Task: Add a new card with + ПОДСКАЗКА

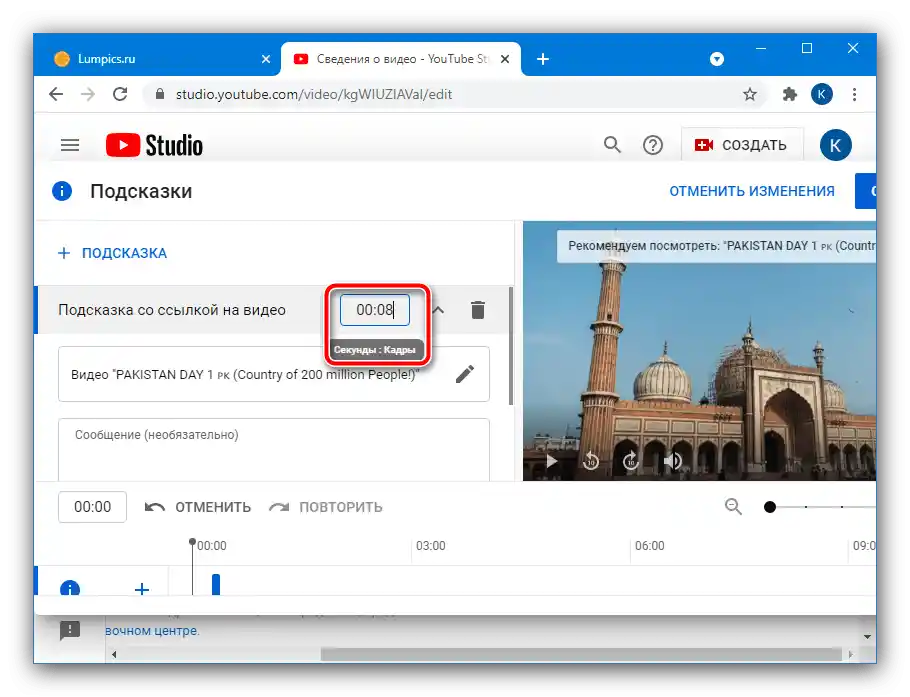Action: click(x=113, y=253)
